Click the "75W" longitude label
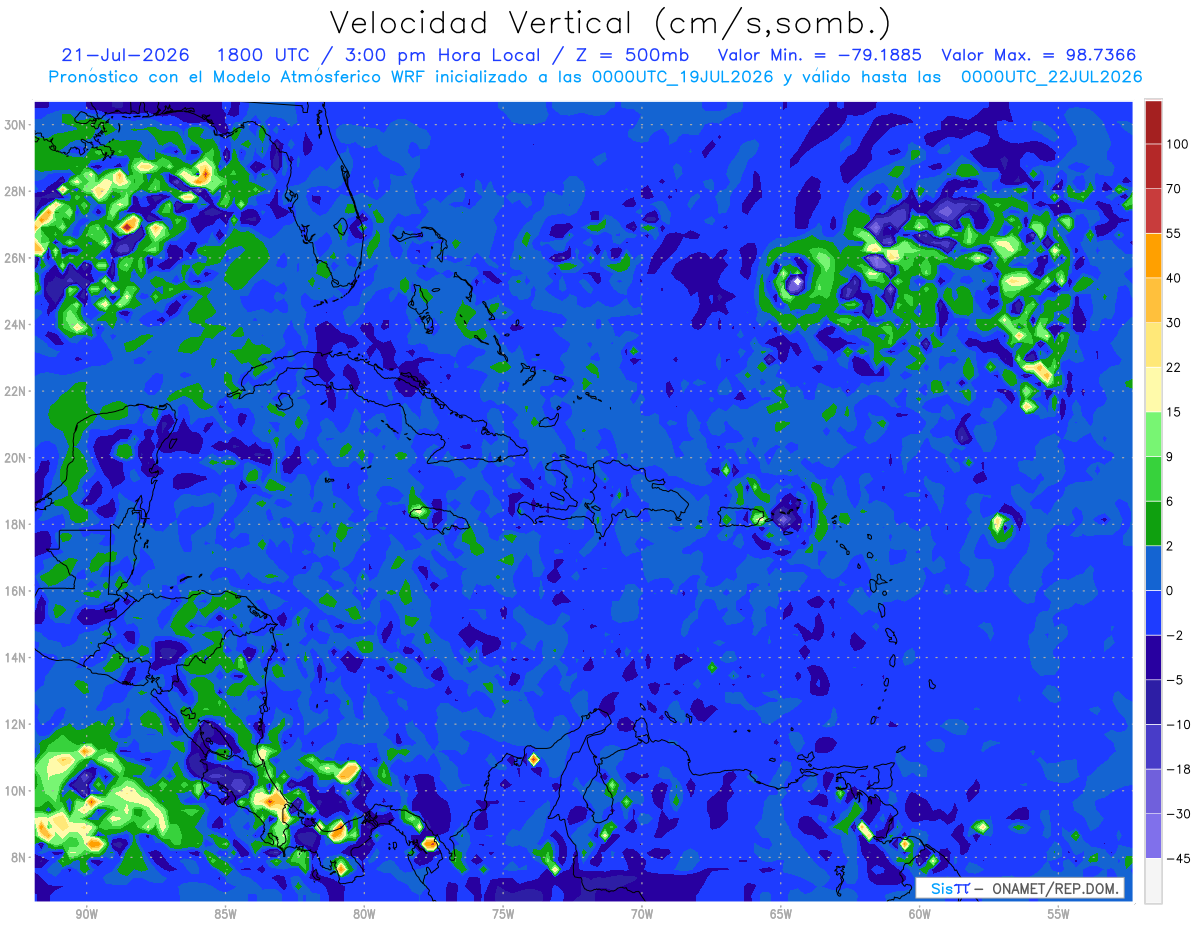Viewport: 1200px width, 927px height. click(x=503, y=914)
